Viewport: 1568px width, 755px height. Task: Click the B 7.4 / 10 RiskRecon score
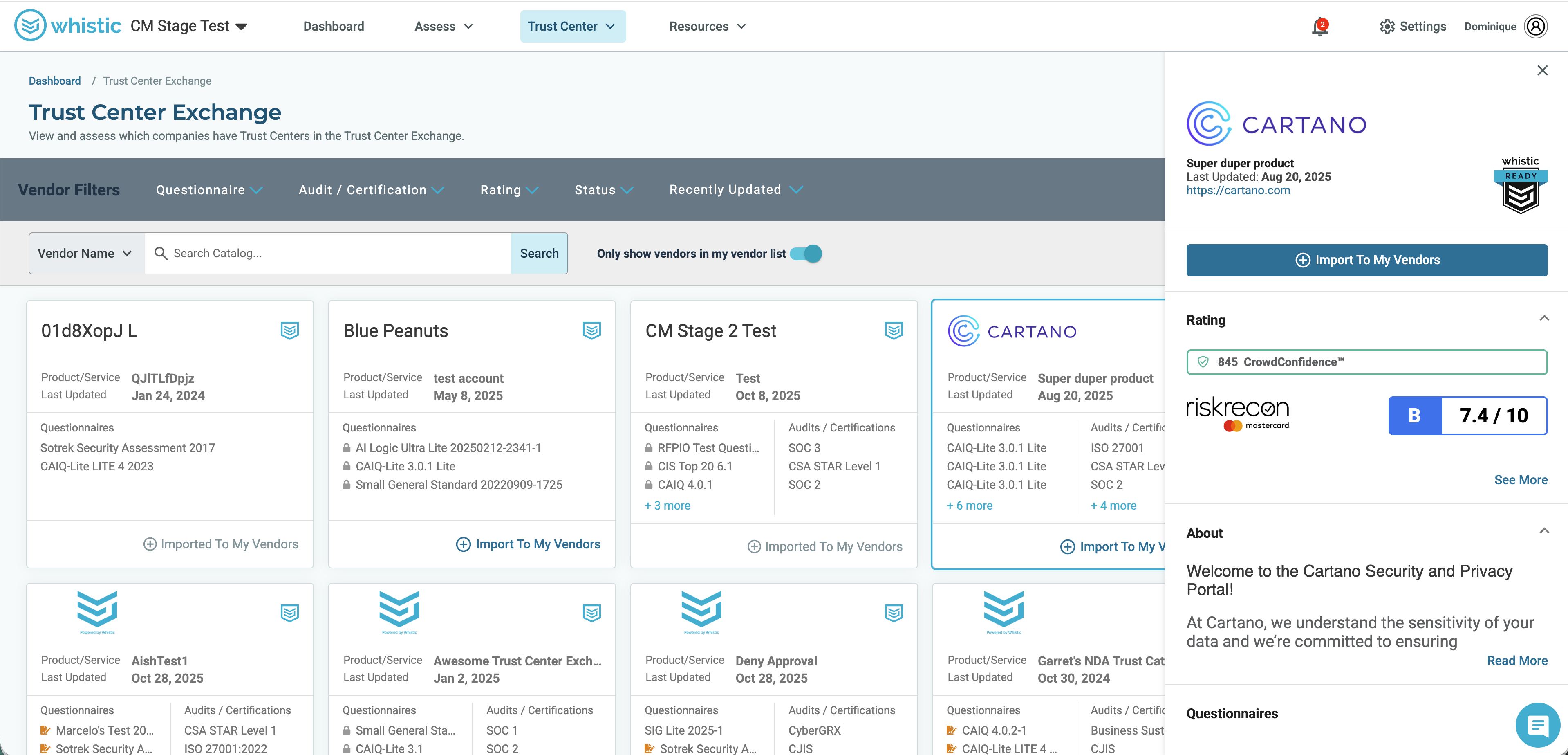(1468, 416)
